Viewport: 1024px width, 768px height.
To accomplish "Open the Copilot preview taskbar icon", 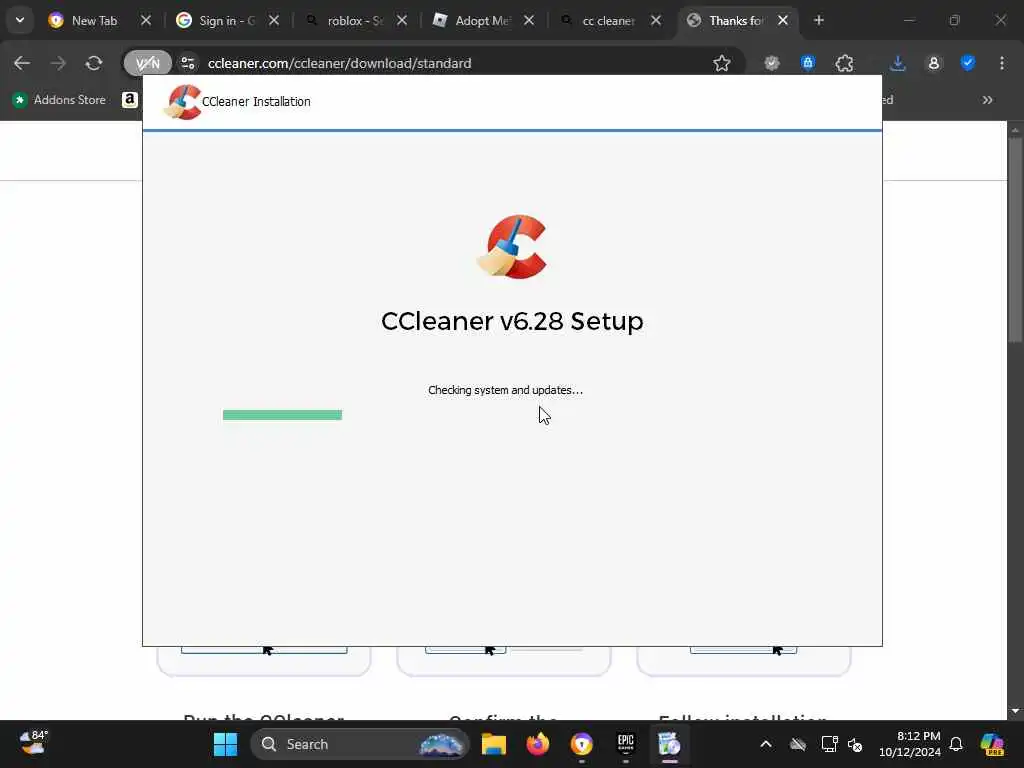I will pos(992,744).
